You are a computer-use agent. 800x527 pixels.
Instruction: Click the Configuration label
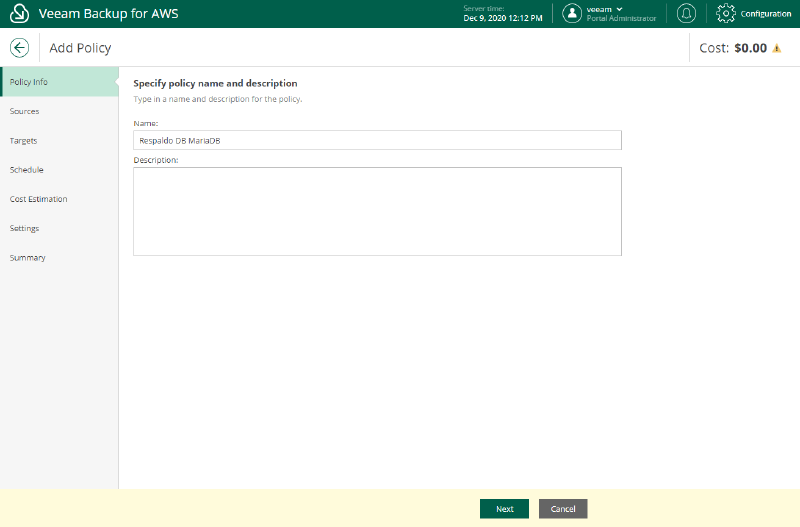click(766, 14)
